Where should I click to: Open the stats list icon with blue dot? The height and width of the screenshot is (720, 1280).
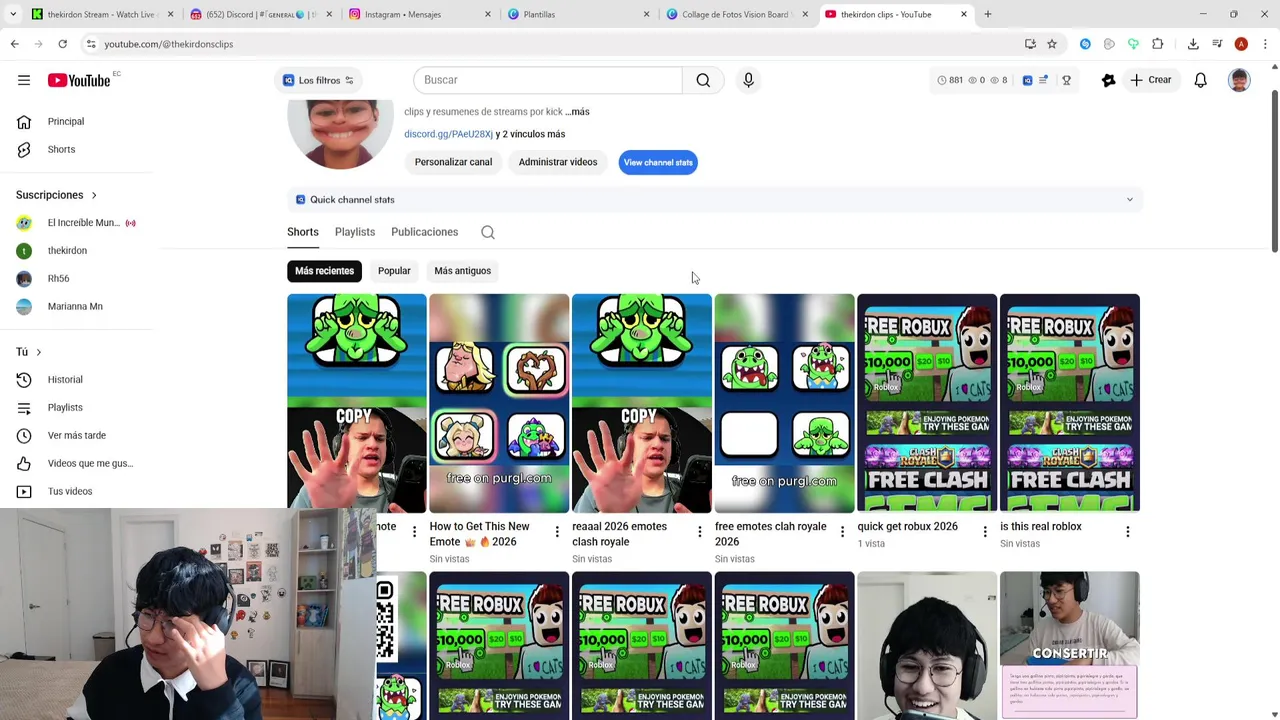click(x=1043, y=80)
